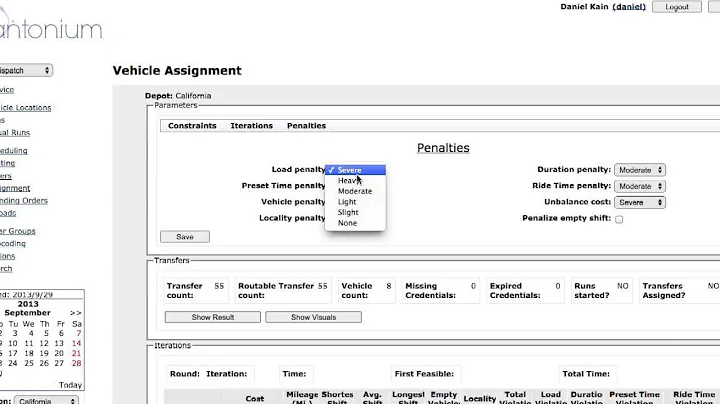This screenshot has width=720, height=404.
Task: Open the Geocoding sidebar link
Action: (12, 243)
